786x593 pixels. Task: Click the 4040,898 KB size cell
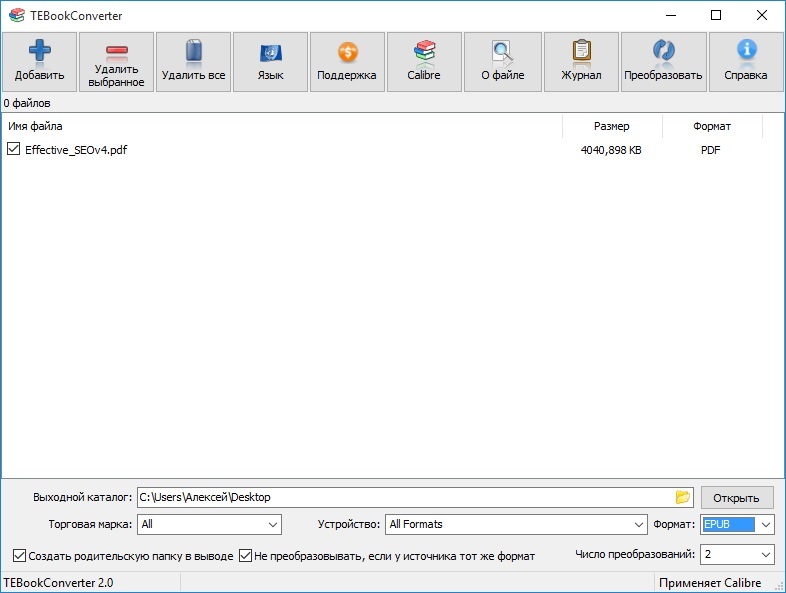(611, 150)
